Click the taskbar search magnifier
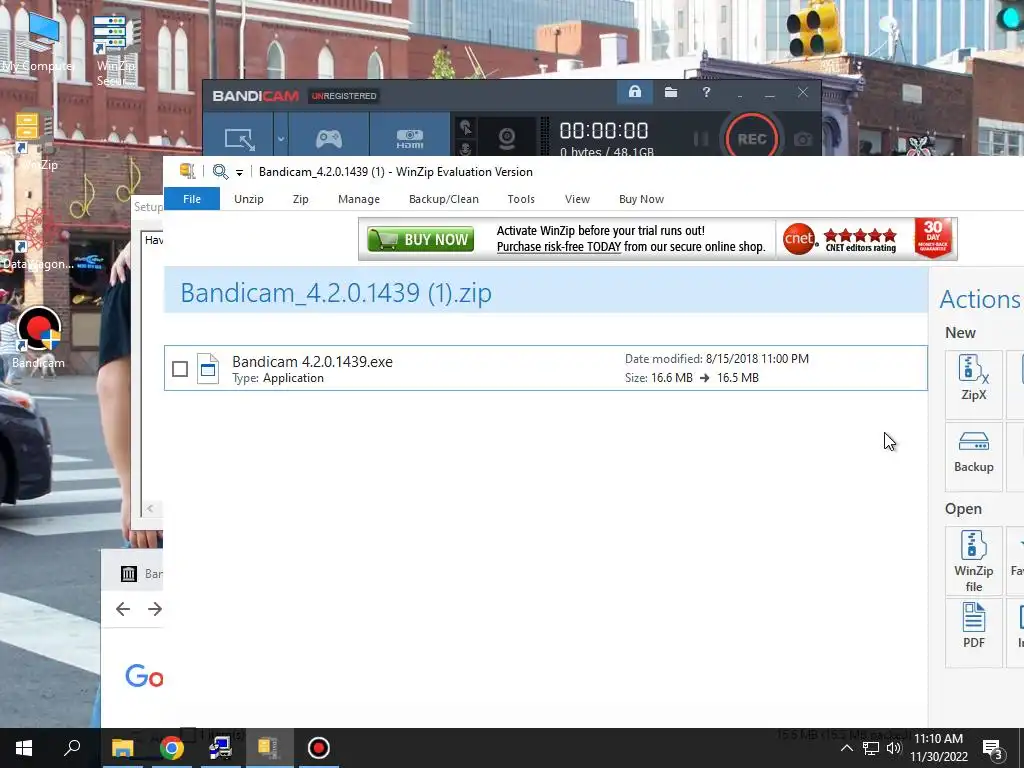1024x768 pixels. (x=72, y=748)
